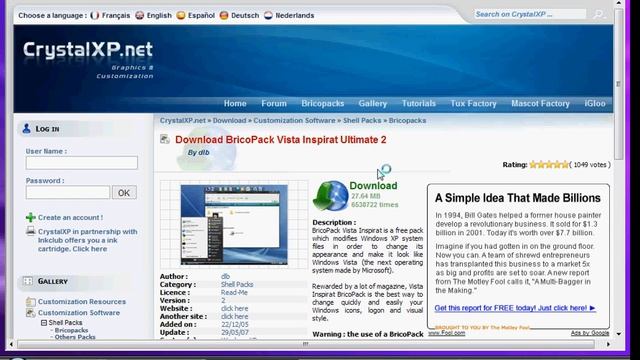Focus the User Name input field
Screen dimensions: 640x360
[x=82, y=163]
